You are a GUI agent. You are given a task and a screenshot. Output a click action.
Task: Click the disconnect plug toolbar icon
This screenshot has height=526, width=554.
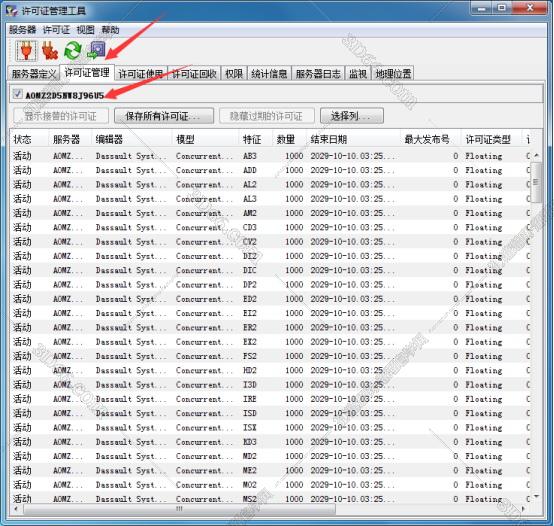pyautogui.click(x=50, y=50)
